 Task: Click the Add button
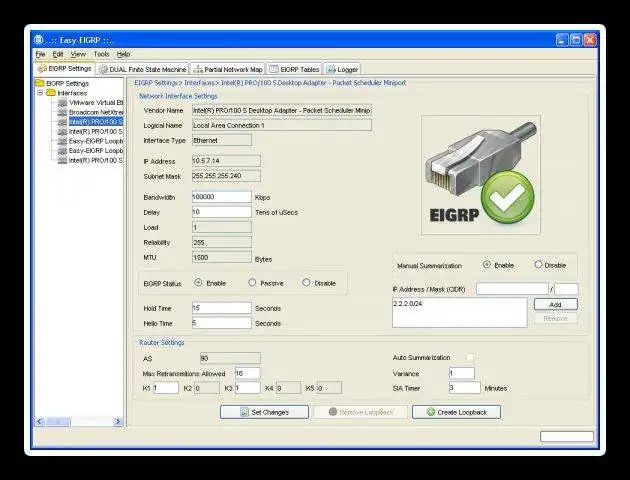click(x=556, y=304)
